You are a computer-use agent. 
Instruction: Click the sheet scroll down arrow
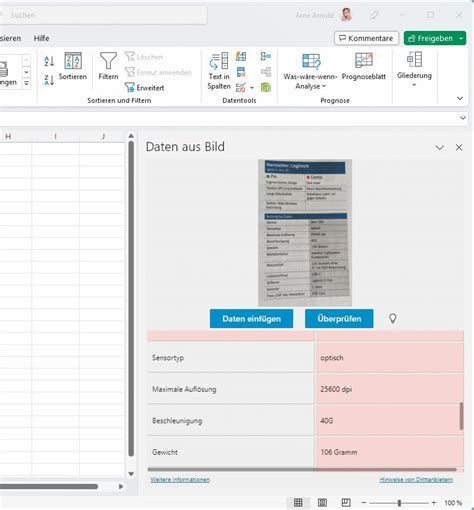[131, 474]
